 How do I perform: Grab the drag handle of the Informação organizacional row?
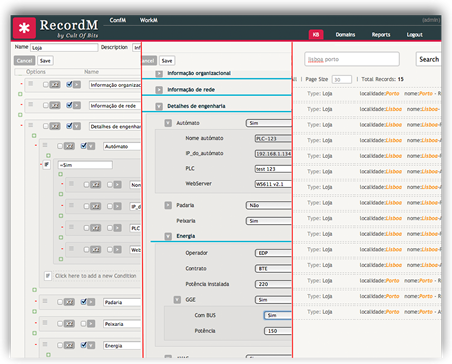pos(31,84)
